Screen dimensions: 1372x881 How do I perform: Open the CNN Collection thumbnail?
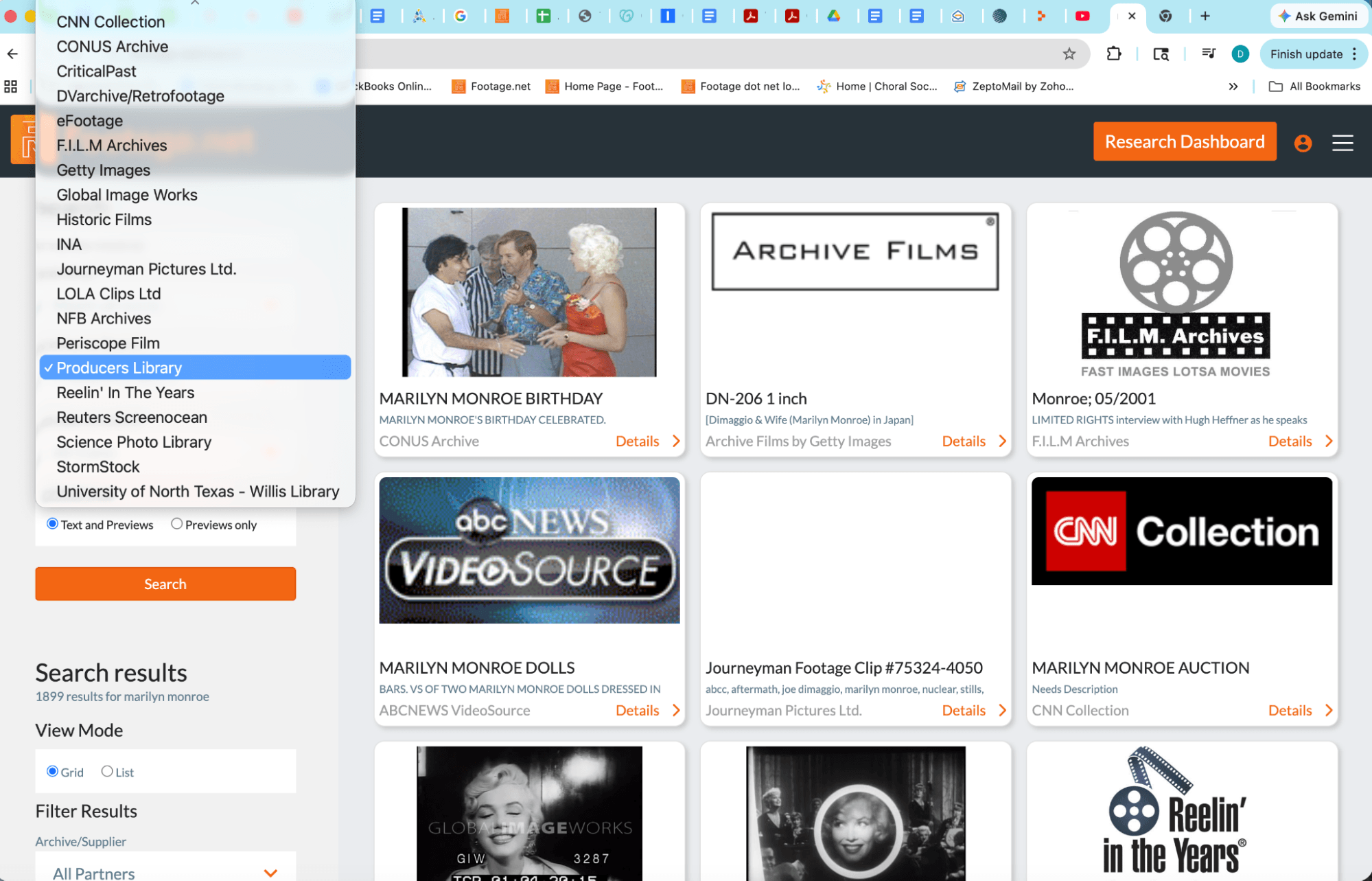1182,531
